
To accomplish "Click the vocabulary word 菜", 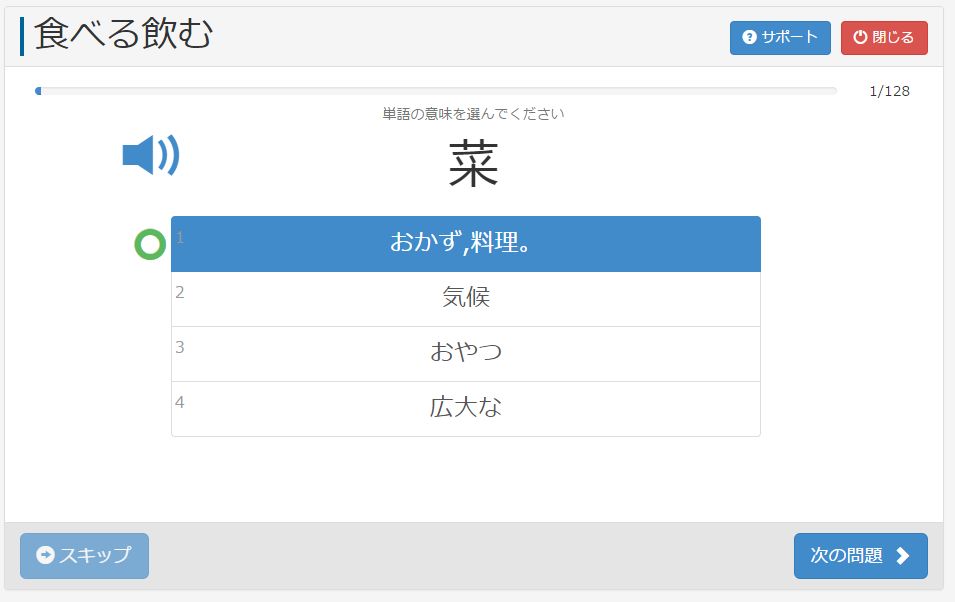I will point(473,164).
